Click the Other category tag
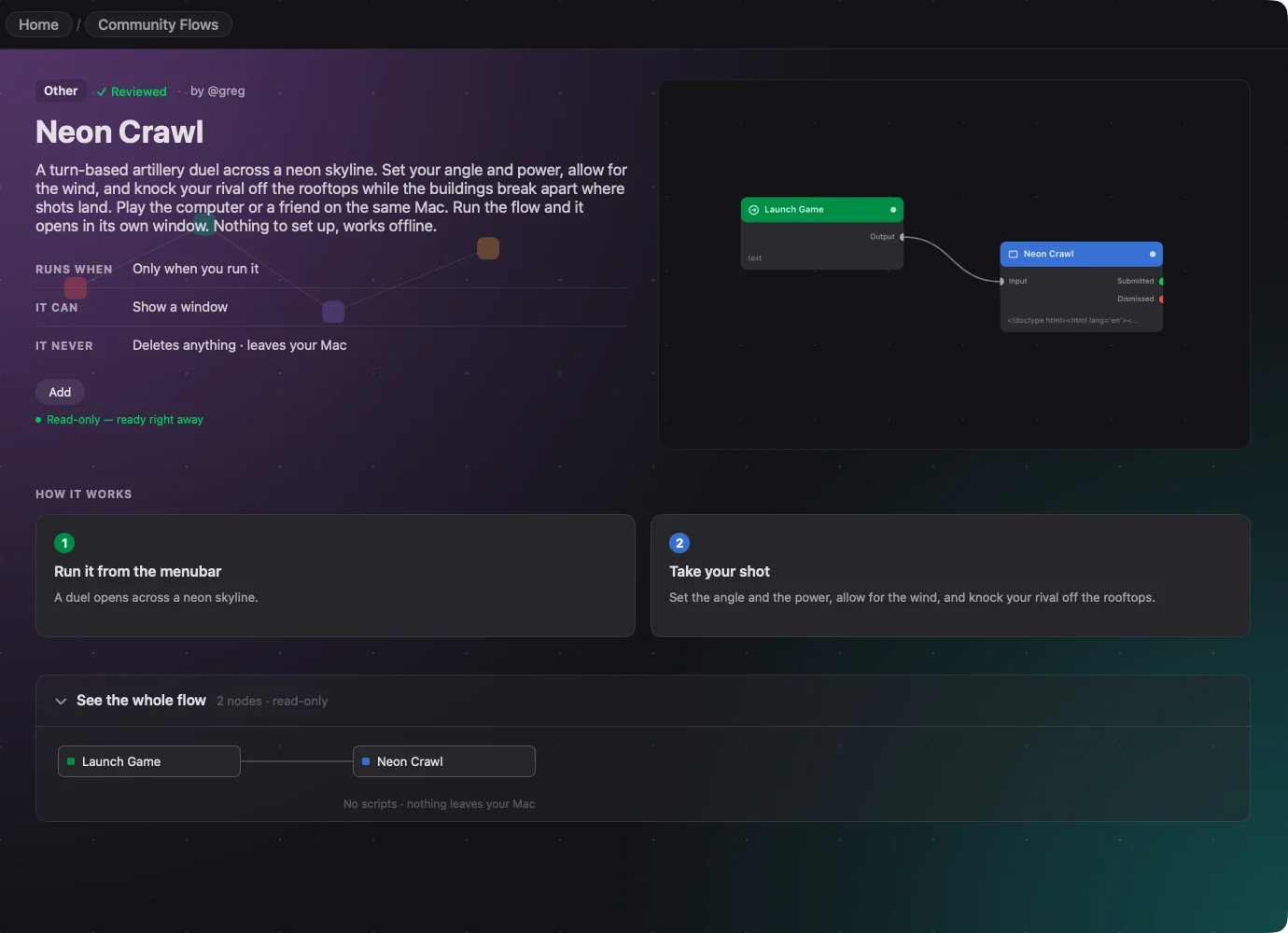The image size is (1288, 933). 61,91
